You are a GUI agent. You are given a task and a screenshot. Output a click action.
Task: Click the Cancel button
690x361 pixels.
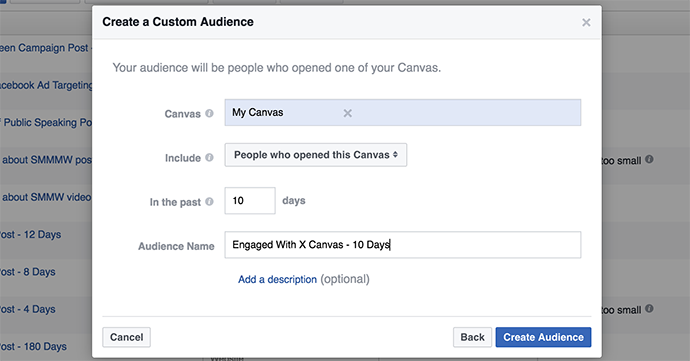point(127,337)
